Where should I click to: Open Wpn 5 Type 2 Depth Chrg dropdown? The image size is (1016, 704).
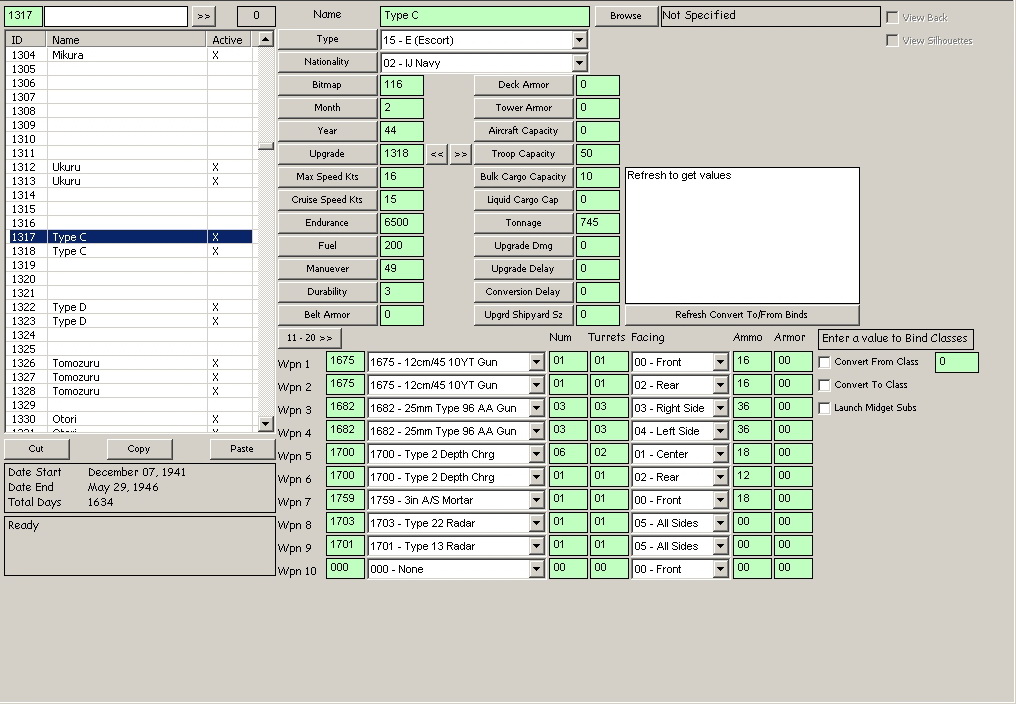click(x=536, y=454)
